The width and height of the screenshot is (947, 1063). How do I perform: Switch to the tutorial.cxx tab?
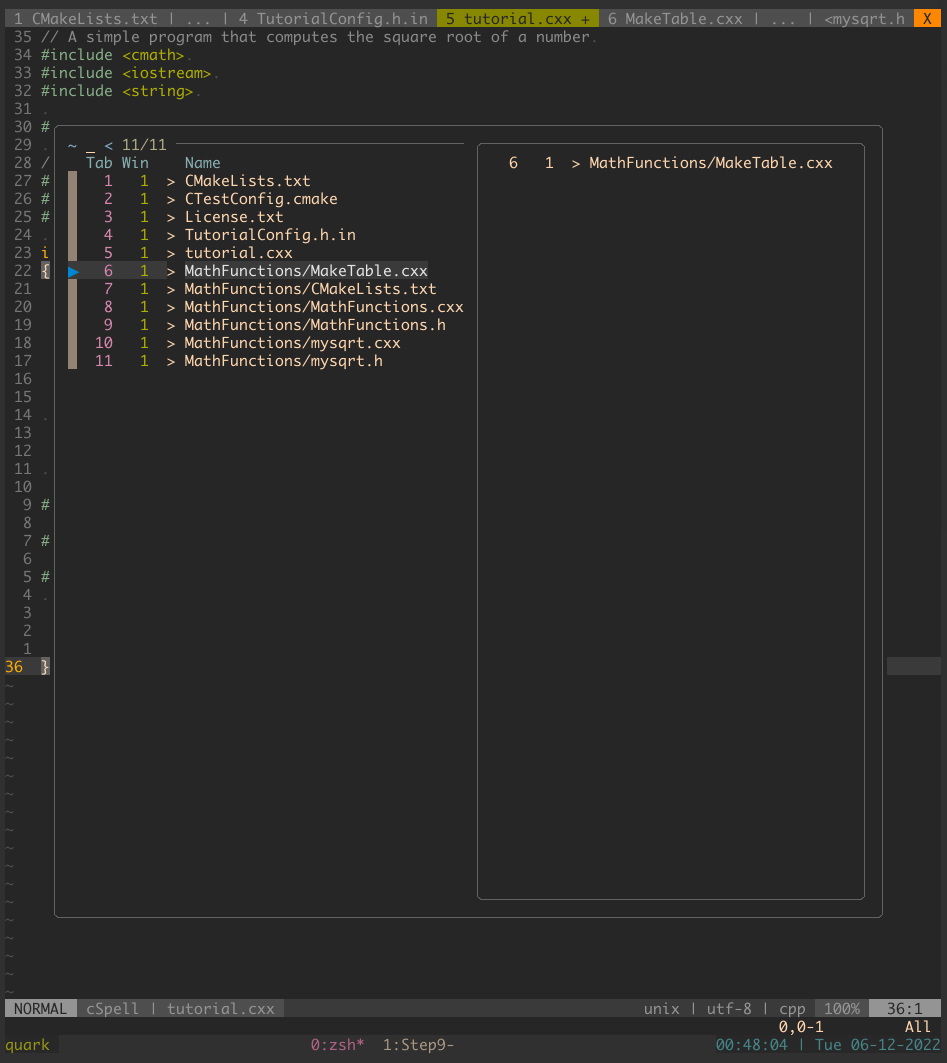tap(517, 18)
